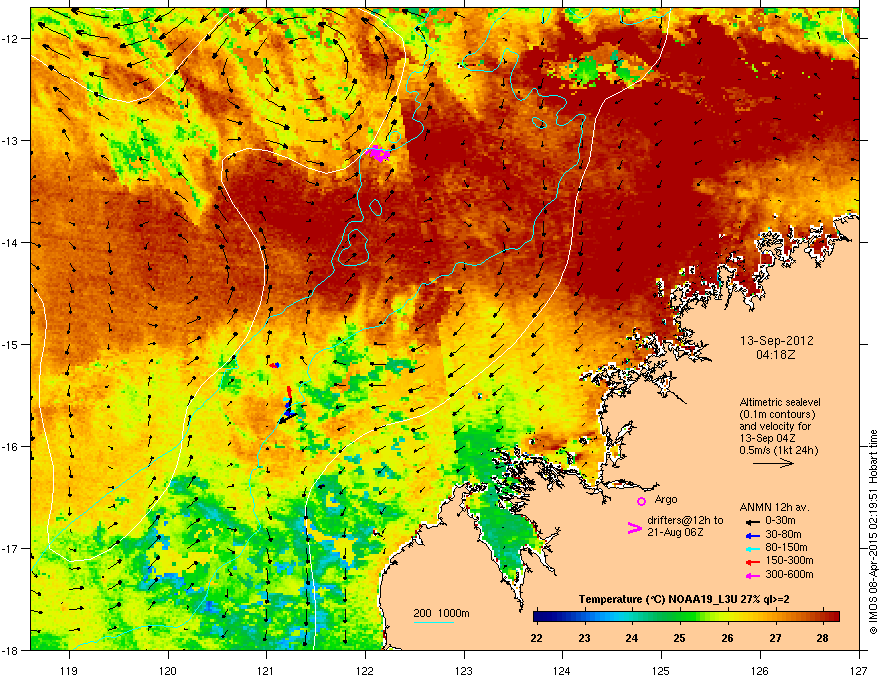Click the longitude axis label '121'
This screenshot has height=680, width=880.
pyautogui.click(x=266, y=670)
